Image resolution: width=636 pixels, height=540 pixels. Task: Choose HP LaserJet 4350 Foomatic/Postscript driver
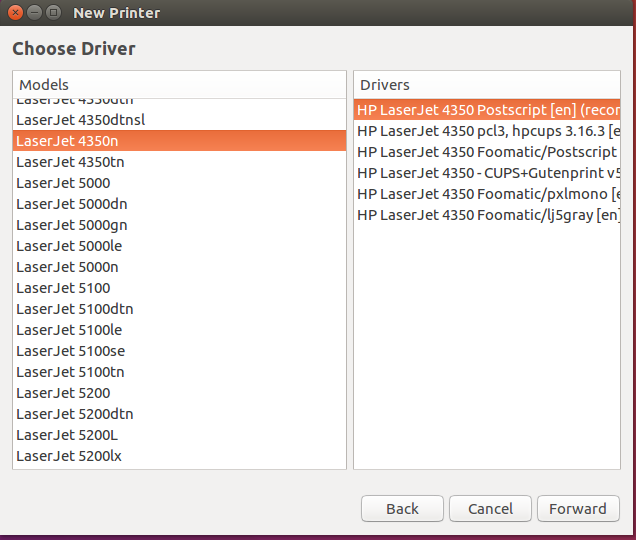(487, 152)
